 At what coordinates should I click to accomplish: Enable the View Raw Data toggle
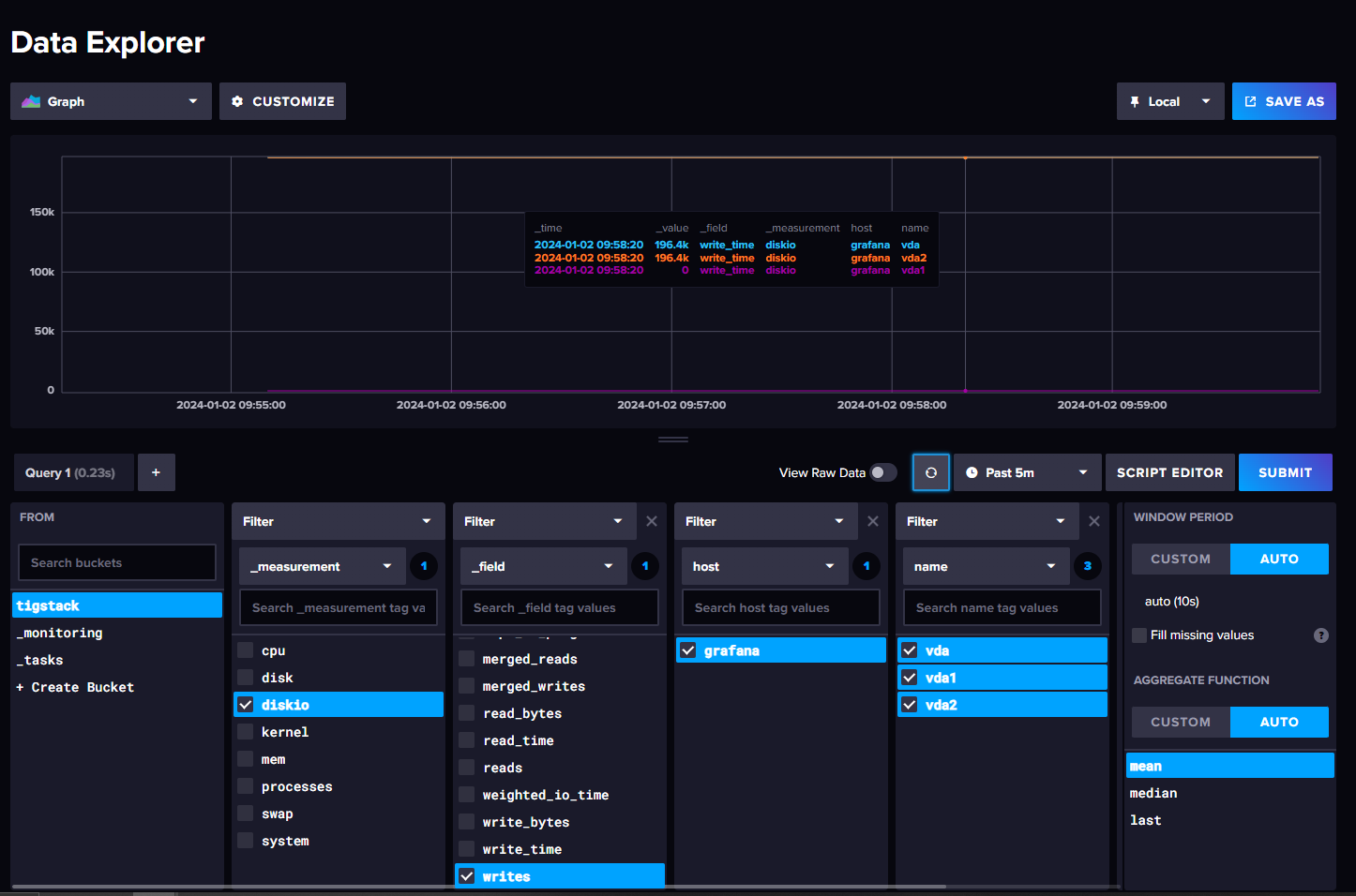882,472
